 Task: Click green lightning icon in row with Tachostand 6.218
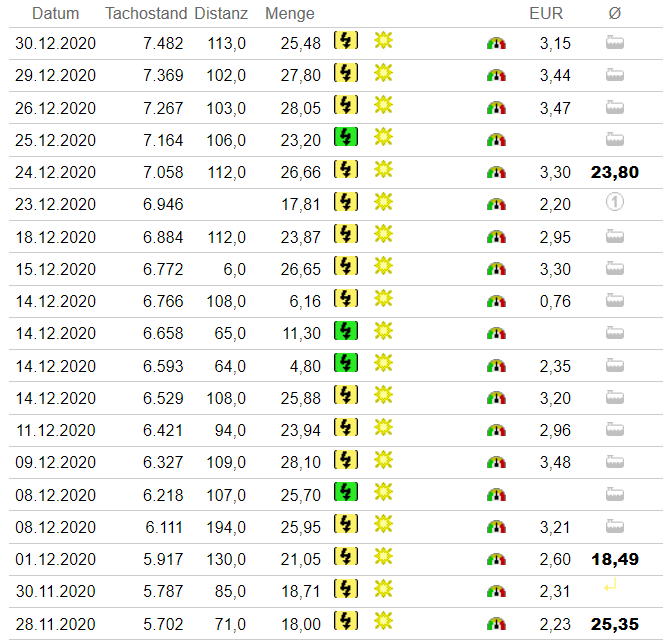point(345,493)
